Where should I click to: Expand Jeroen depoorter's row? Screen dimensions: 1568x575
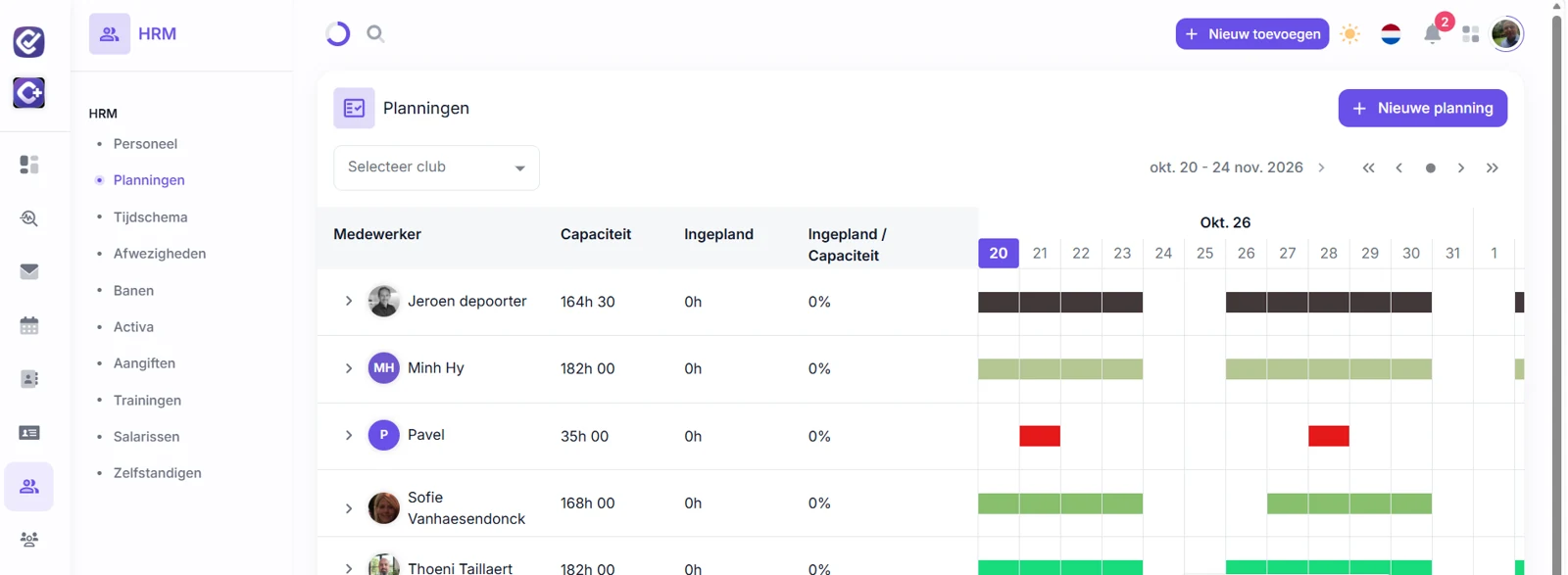pos(349,301)
